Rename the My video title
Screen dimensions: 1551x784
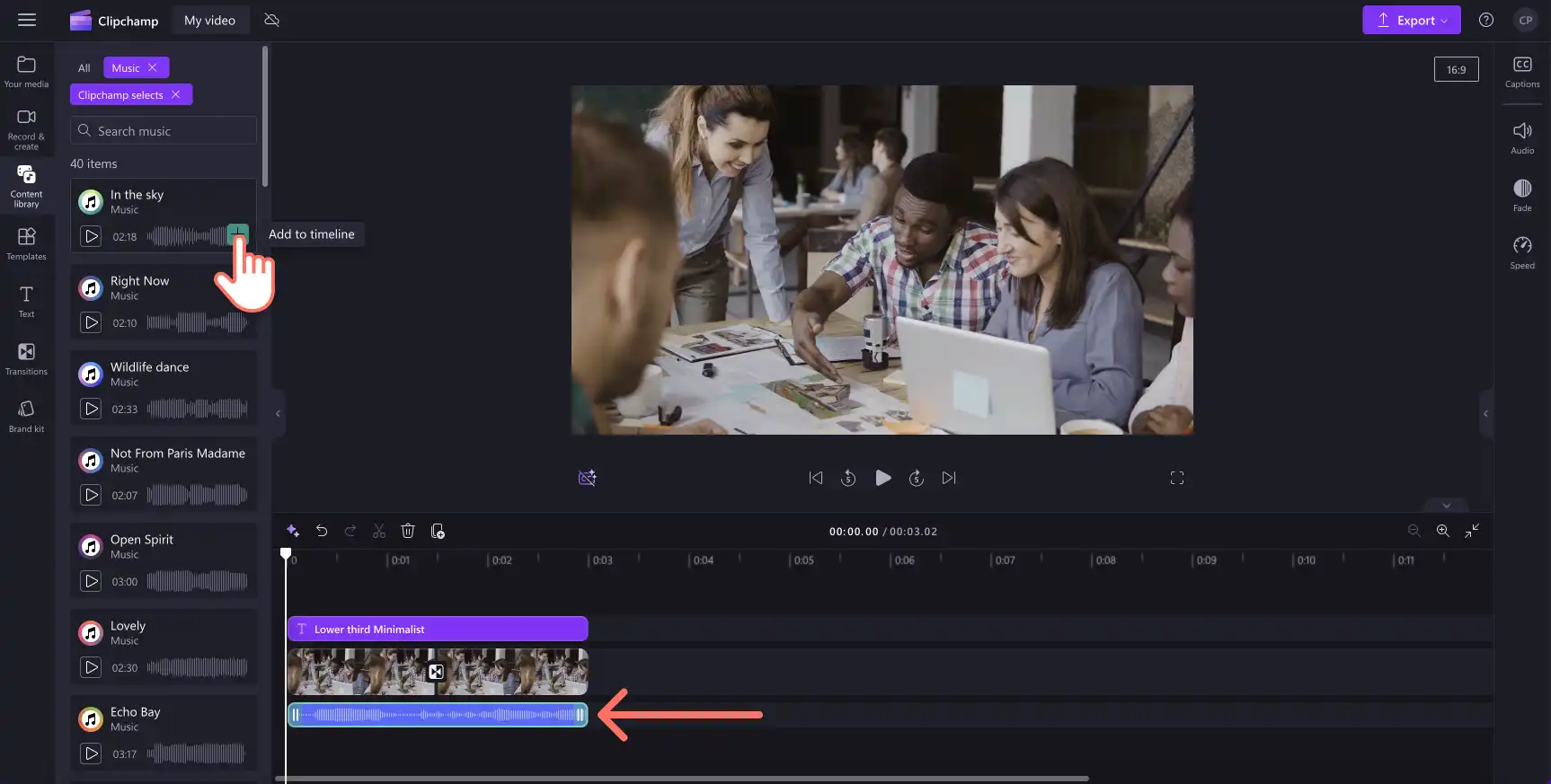[209, 21]
